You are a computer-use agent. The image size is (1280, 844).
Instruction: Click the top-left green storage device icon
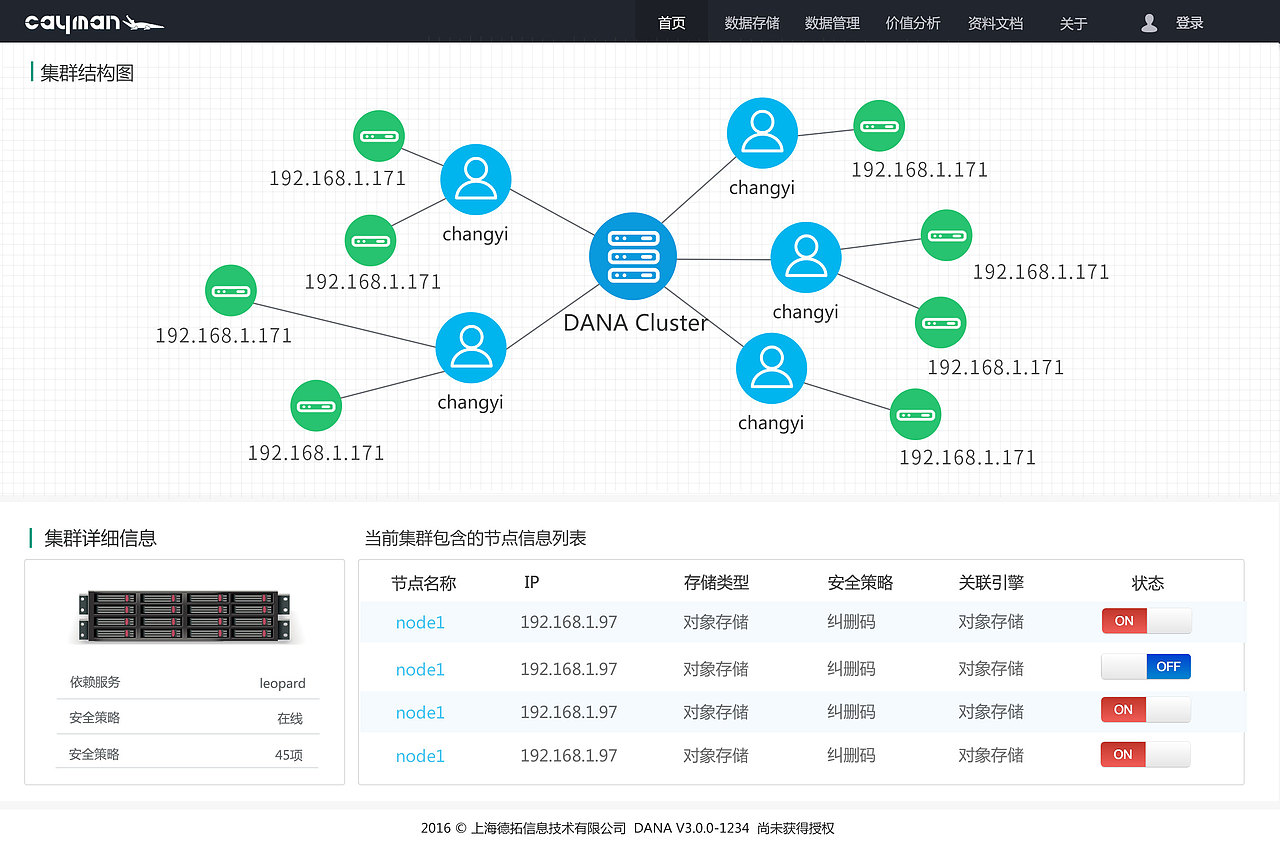378,135
